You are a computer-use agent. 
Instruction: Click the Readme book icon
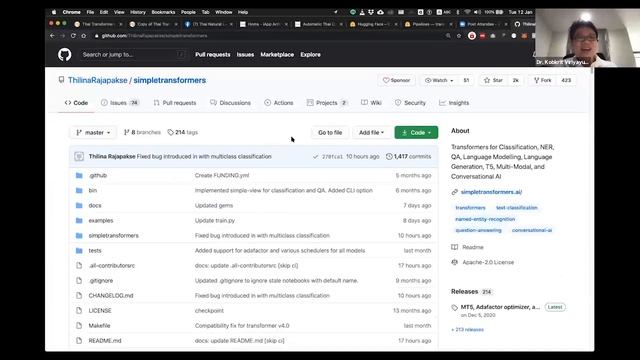454,247
